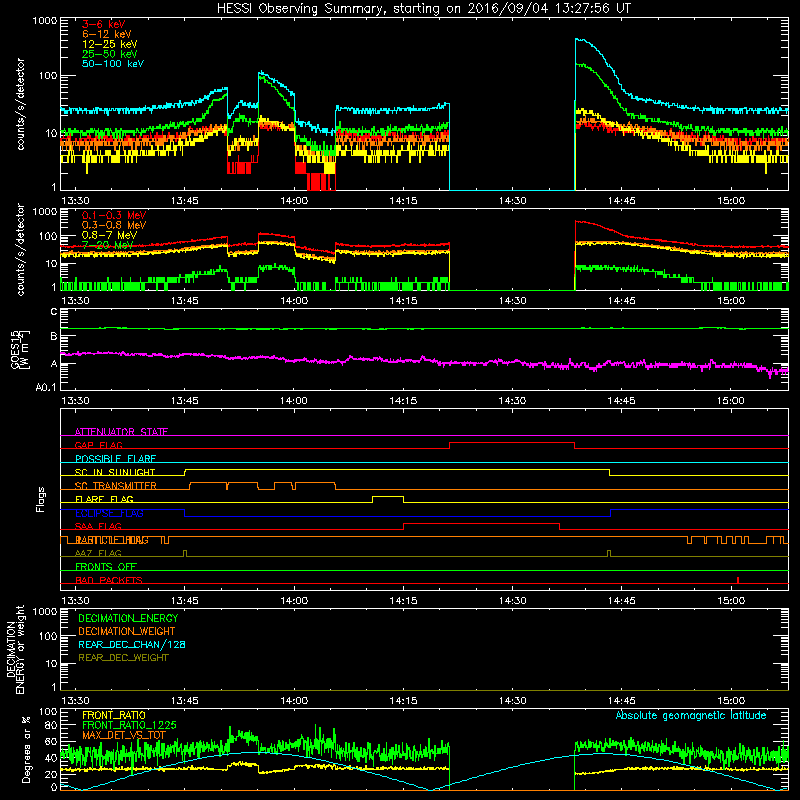
Task: Select the SAA_FLAG label
Action: tap(98, 526)
